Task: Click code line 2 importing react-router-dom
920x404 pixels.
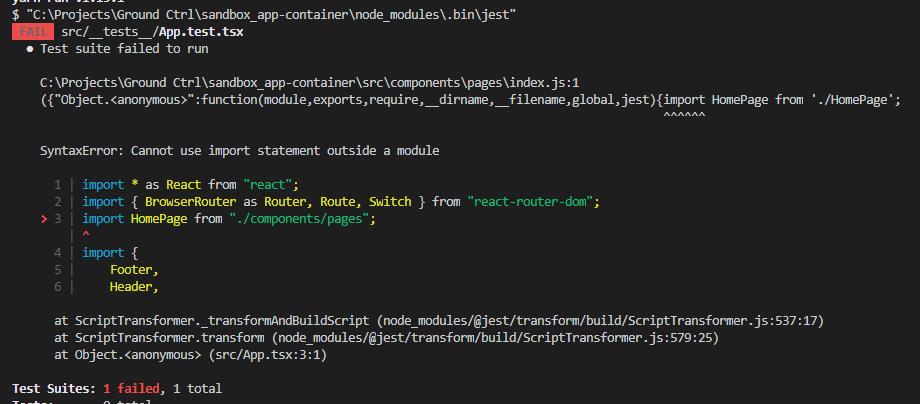Action: point(340,202)
